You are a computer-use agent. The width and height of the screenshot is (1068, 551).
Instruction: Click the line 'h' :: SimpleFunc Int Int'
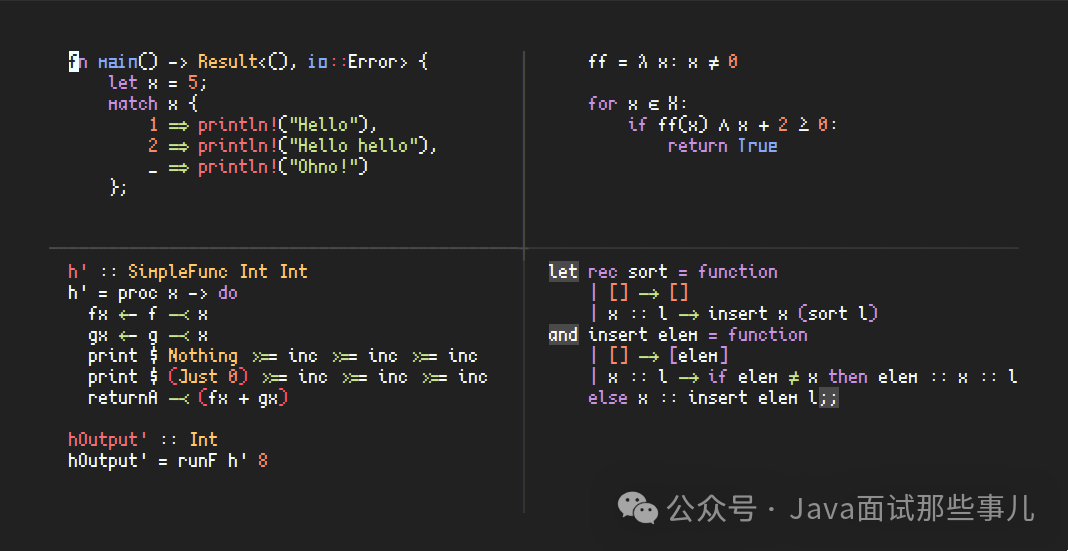[188, 272]
